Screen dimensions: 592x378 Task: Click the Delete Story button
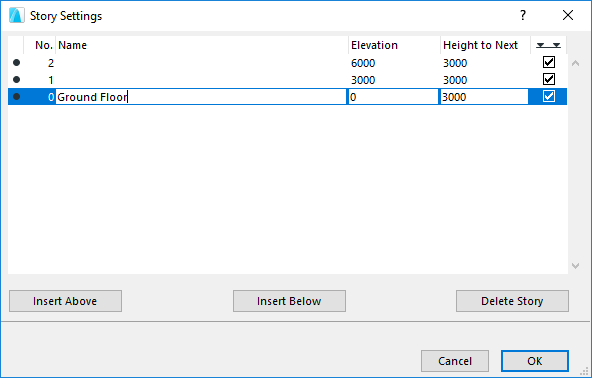click(x=512, y=301)
